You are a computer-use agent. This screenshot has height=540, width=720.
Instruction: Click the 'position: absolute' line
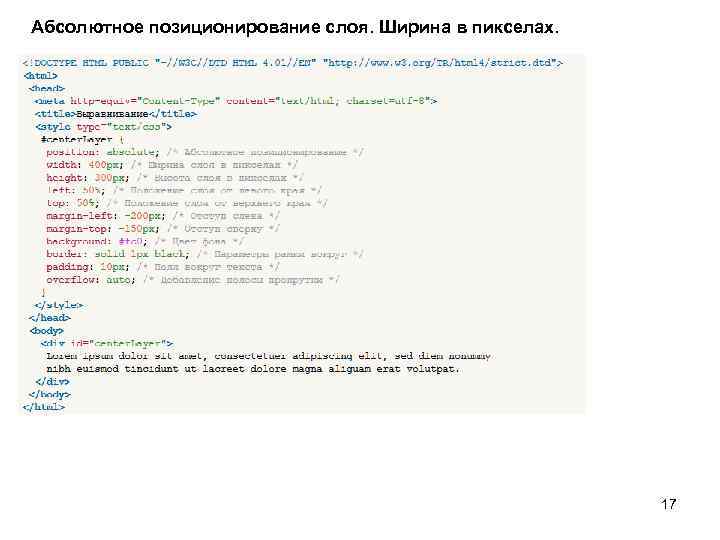[x=205, y=152]
